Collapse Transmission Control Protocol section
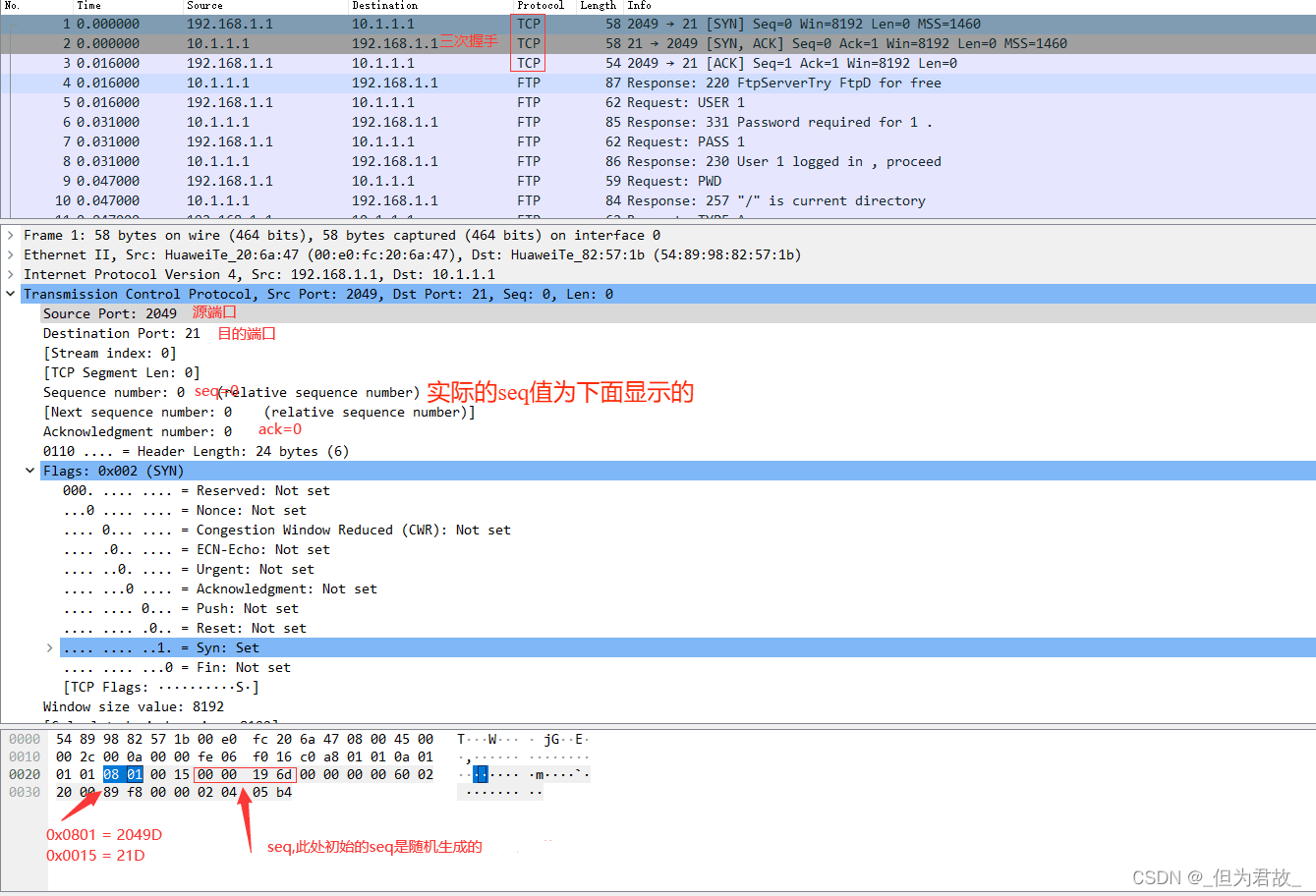The height and width of the screenshot is (896, 1316). pyautogui.click(x=11, y=294)
